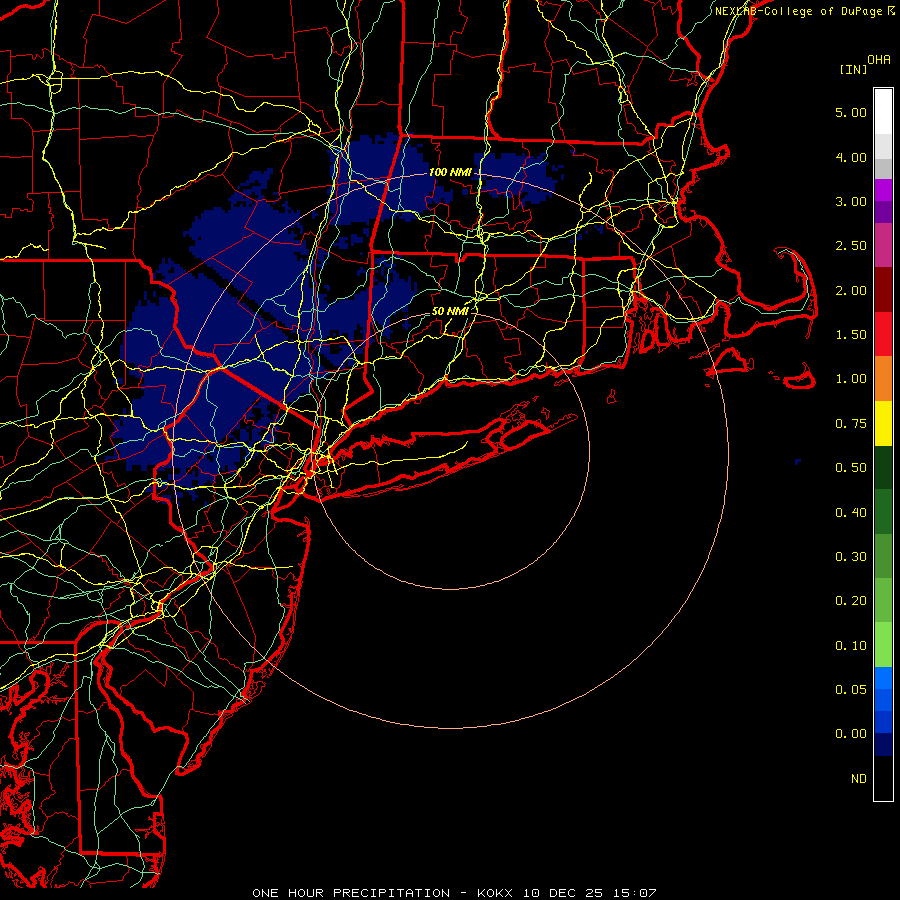The width and height of the screenshot is (900, 900).
Task: Click the "0.50" legend value
Action: (851, 468)
